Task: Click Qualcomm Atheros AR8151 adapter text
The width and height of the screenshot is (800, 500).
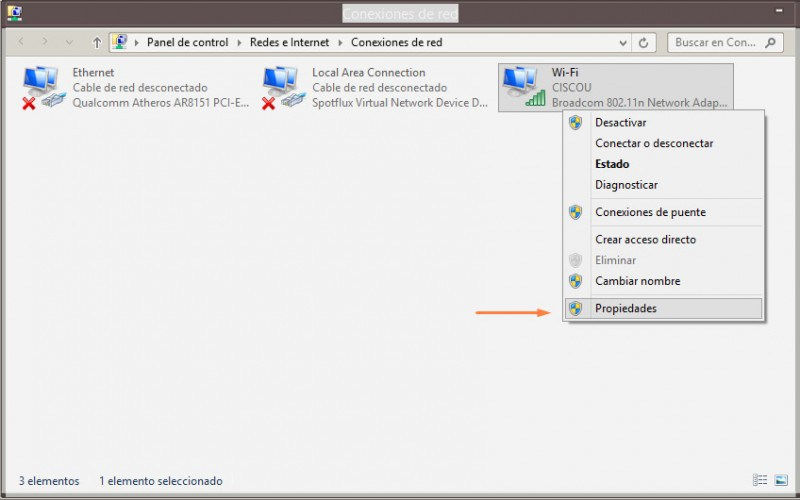Action: pos(161,103)
